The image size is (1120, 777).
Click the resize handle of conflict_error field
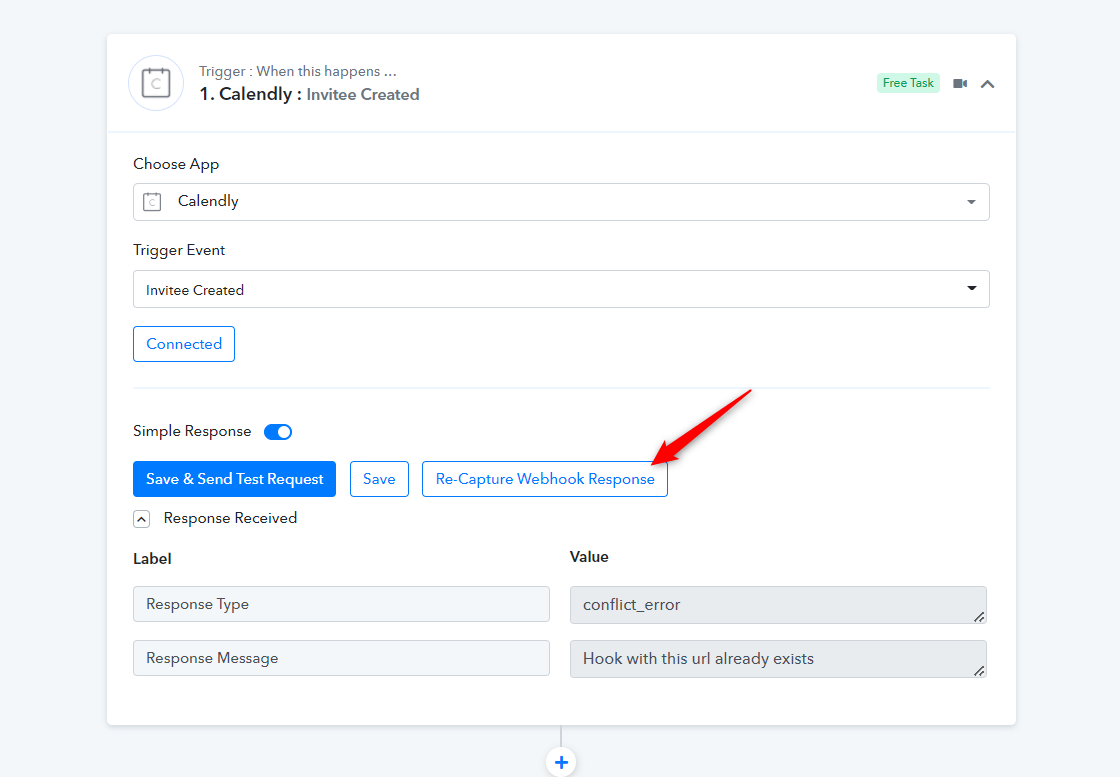tap(979, 617)
